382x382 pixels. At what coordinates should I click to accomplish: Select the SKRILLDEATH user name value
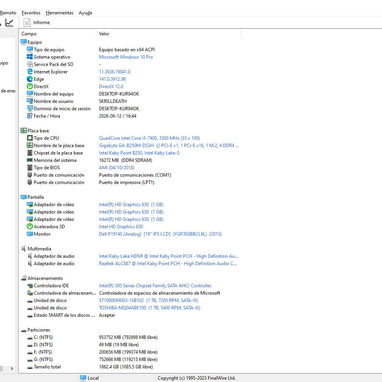(x=113, y=101)
